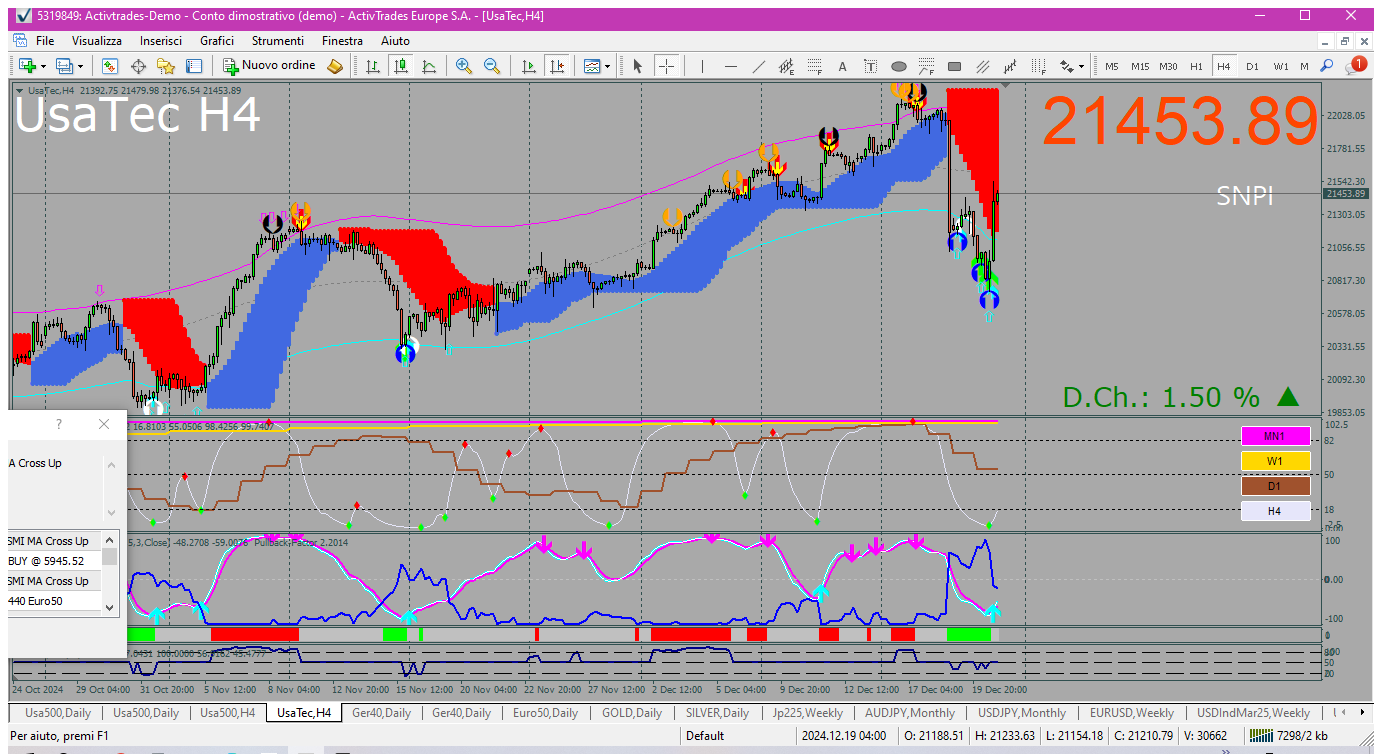Switch to the EURUSD,Weekly chart tab
The width and height of the screenshot is (1382, 754).
(1132, 713)
